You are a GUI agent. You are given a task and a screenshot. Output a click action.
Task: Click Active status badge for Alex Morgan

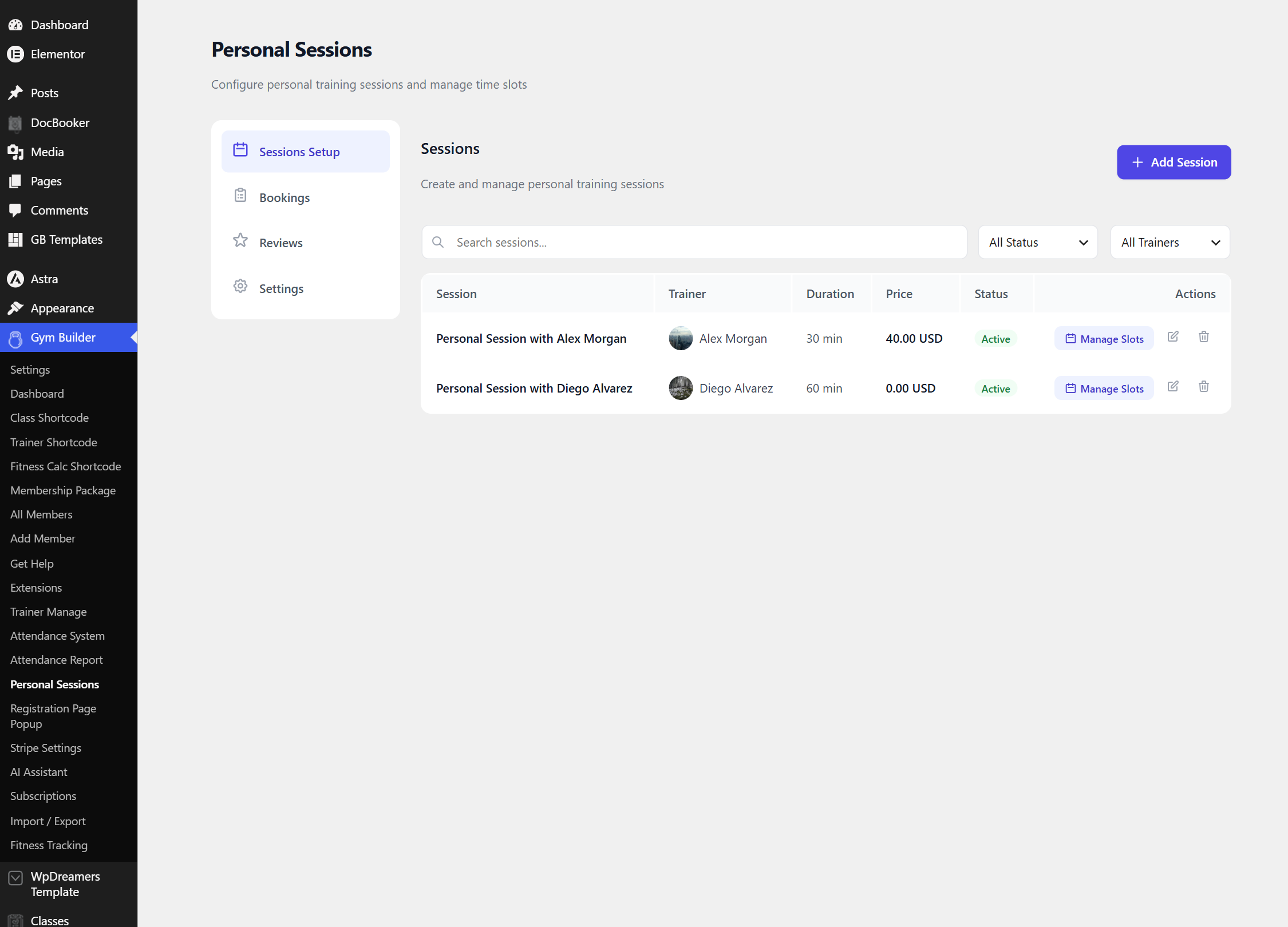click(995, 339)
